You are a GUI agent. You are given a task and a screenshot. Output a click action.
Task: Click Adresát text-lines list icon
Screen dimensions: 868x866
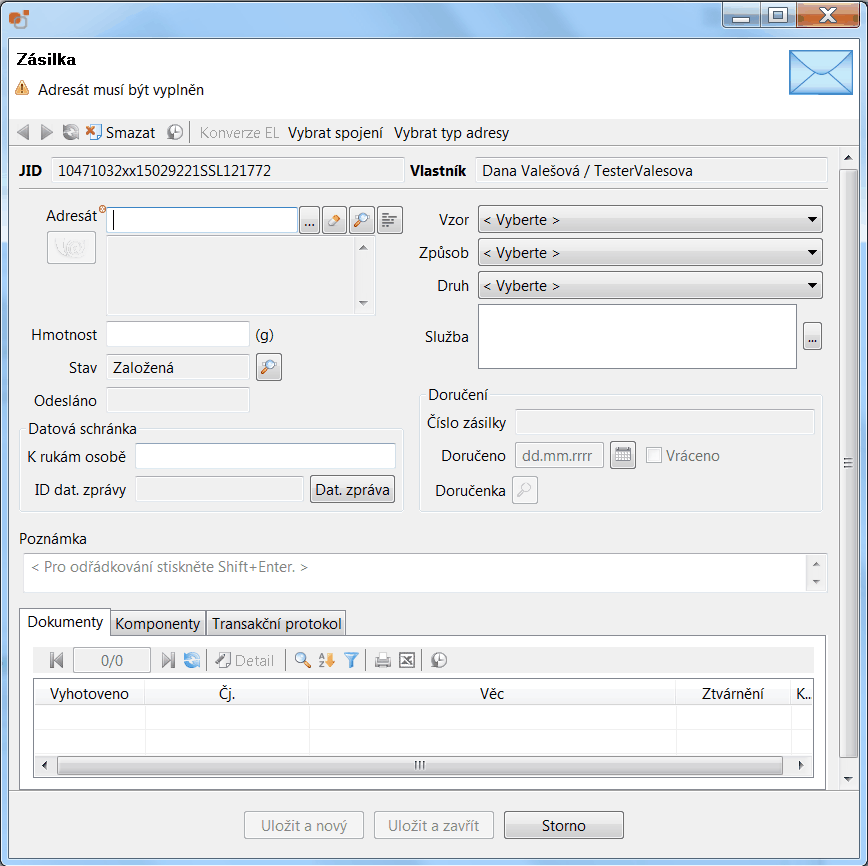point(390,220)
